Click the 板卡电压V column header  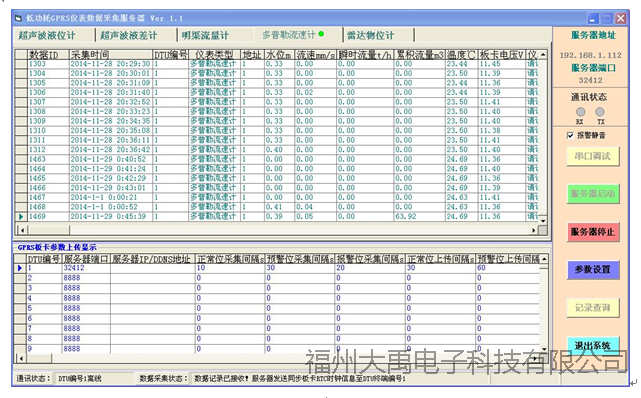[502, 55]
